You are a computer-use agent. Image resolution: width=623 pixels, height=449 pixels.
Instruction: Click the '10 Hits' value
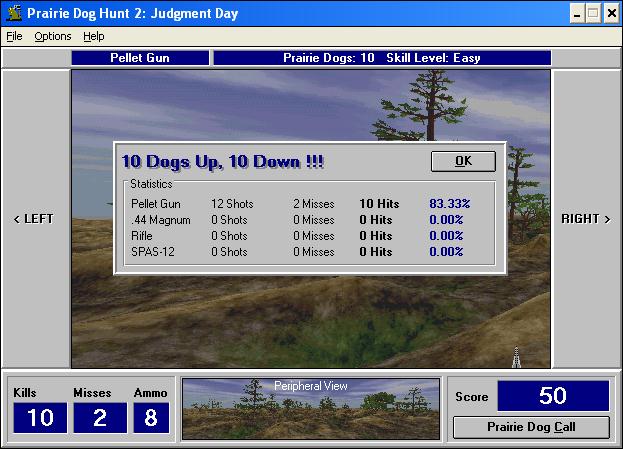pyautogui.click(x=379, y=204)
